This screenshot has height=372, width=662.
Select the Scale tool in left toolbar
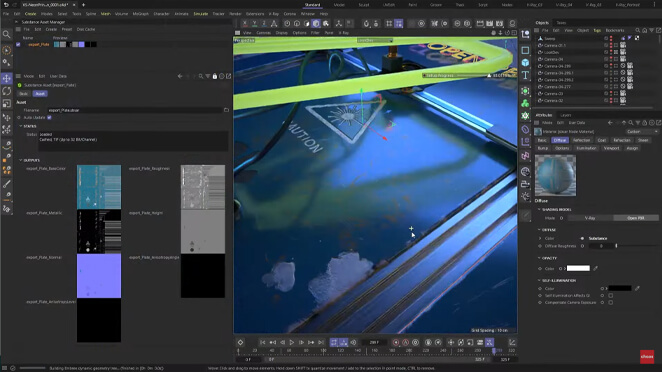click(x=7, y=104)
